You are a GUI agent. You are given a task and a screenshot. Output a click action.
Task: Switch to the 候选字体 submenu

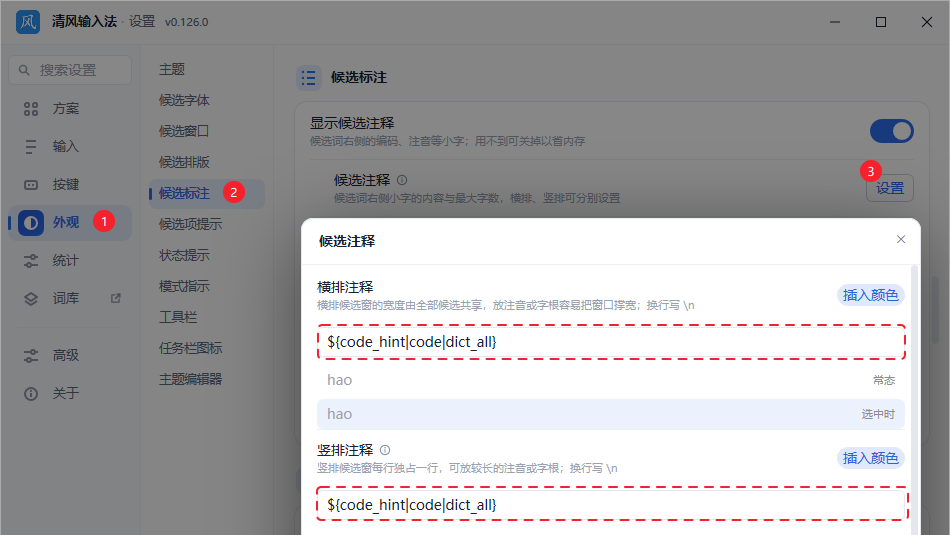[184, 100]
